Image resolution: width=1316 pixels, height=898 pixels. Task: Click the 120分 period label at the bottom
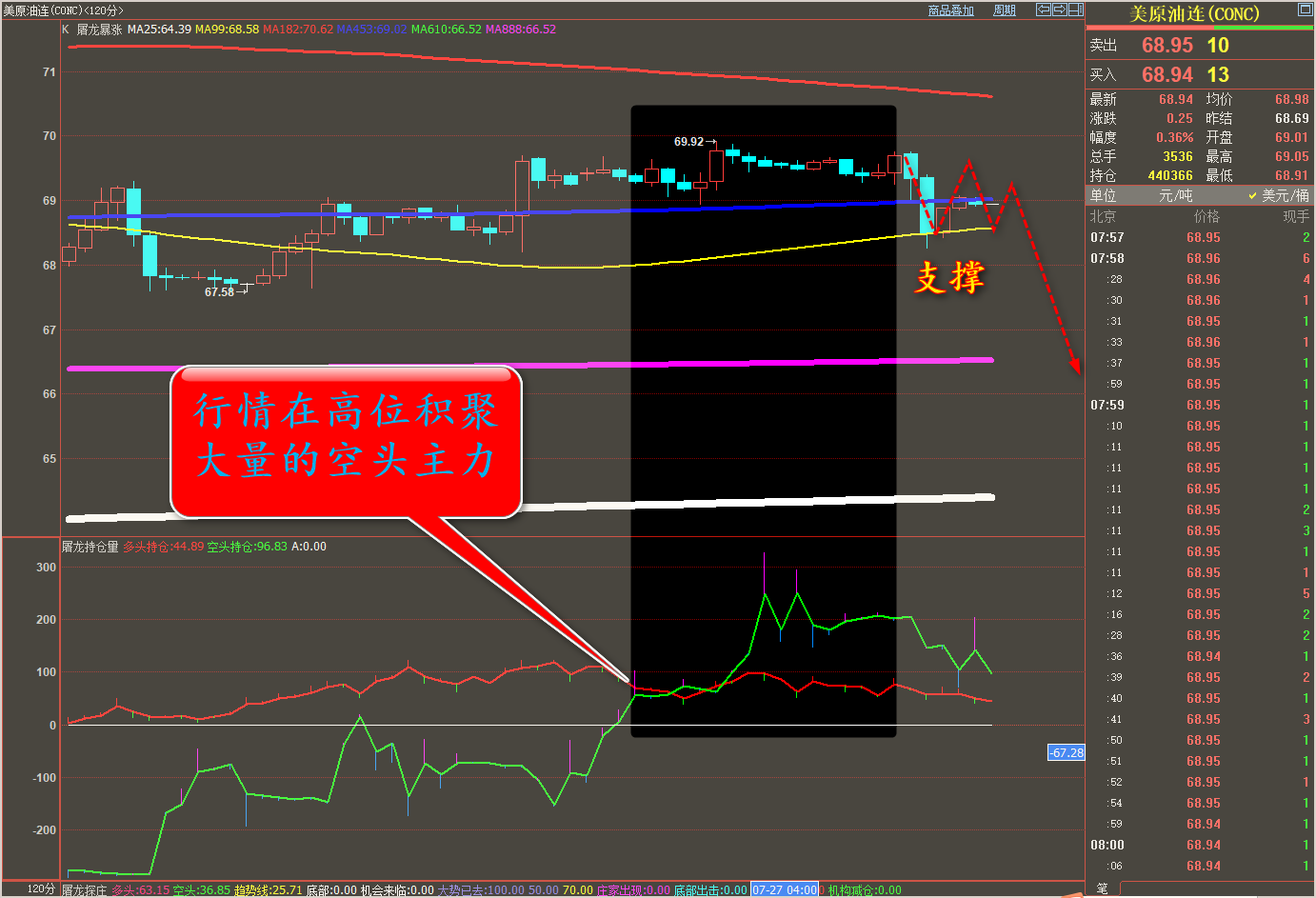(x=41, y=889)
